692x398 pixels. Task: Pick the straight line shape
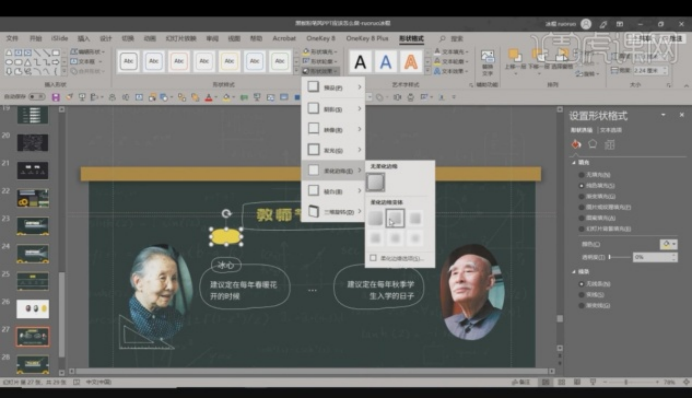coord(37,52)
